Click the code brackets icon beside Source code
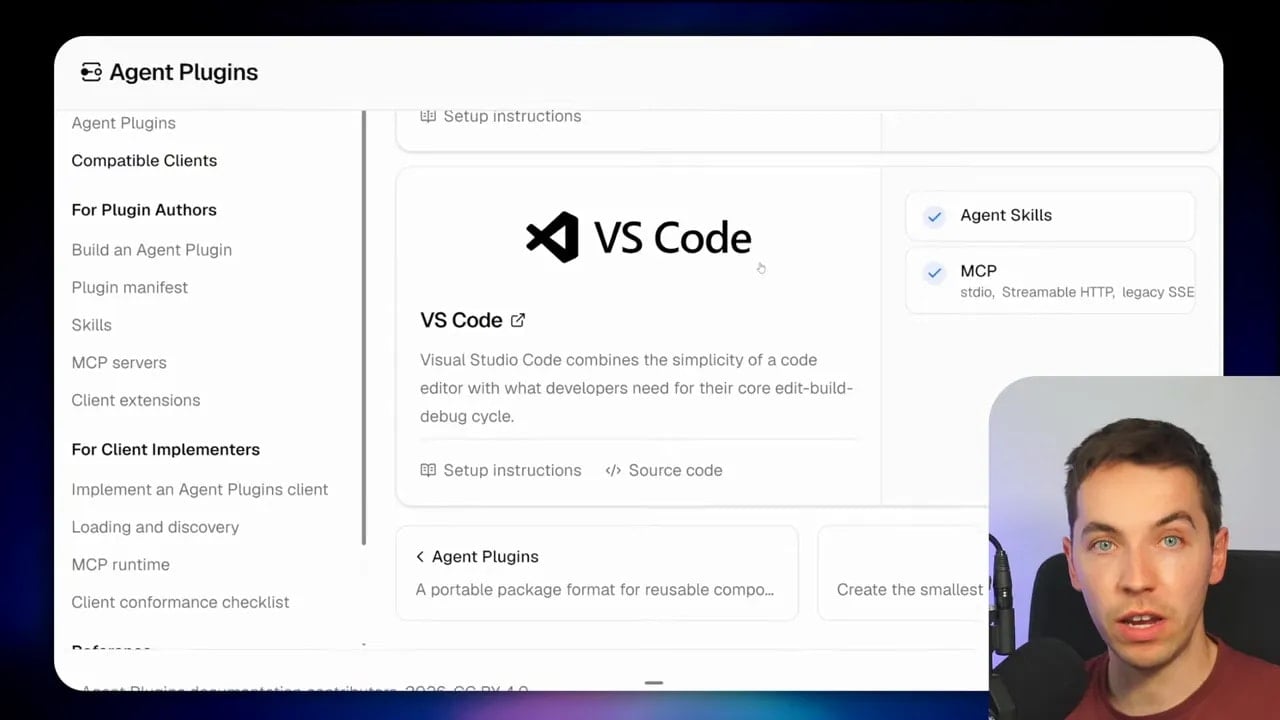Image resolution: width=1280 pixels, height=720 pixels. pyautogui.click(x=613, y=470)
